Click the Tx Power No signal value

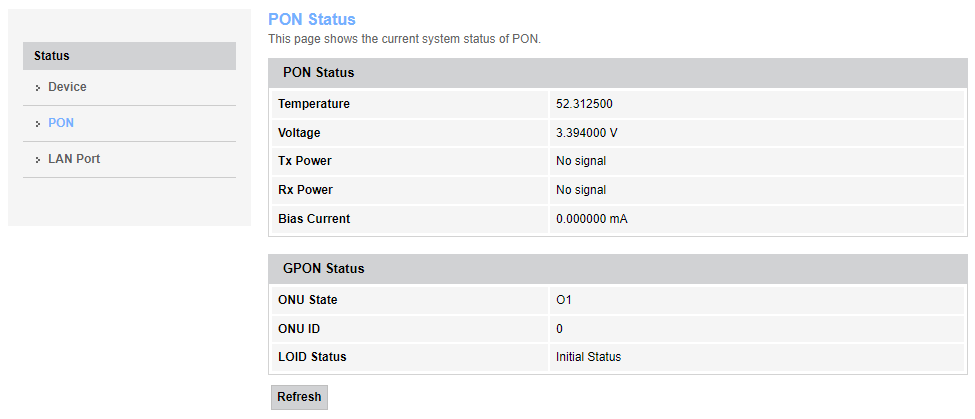581,161
